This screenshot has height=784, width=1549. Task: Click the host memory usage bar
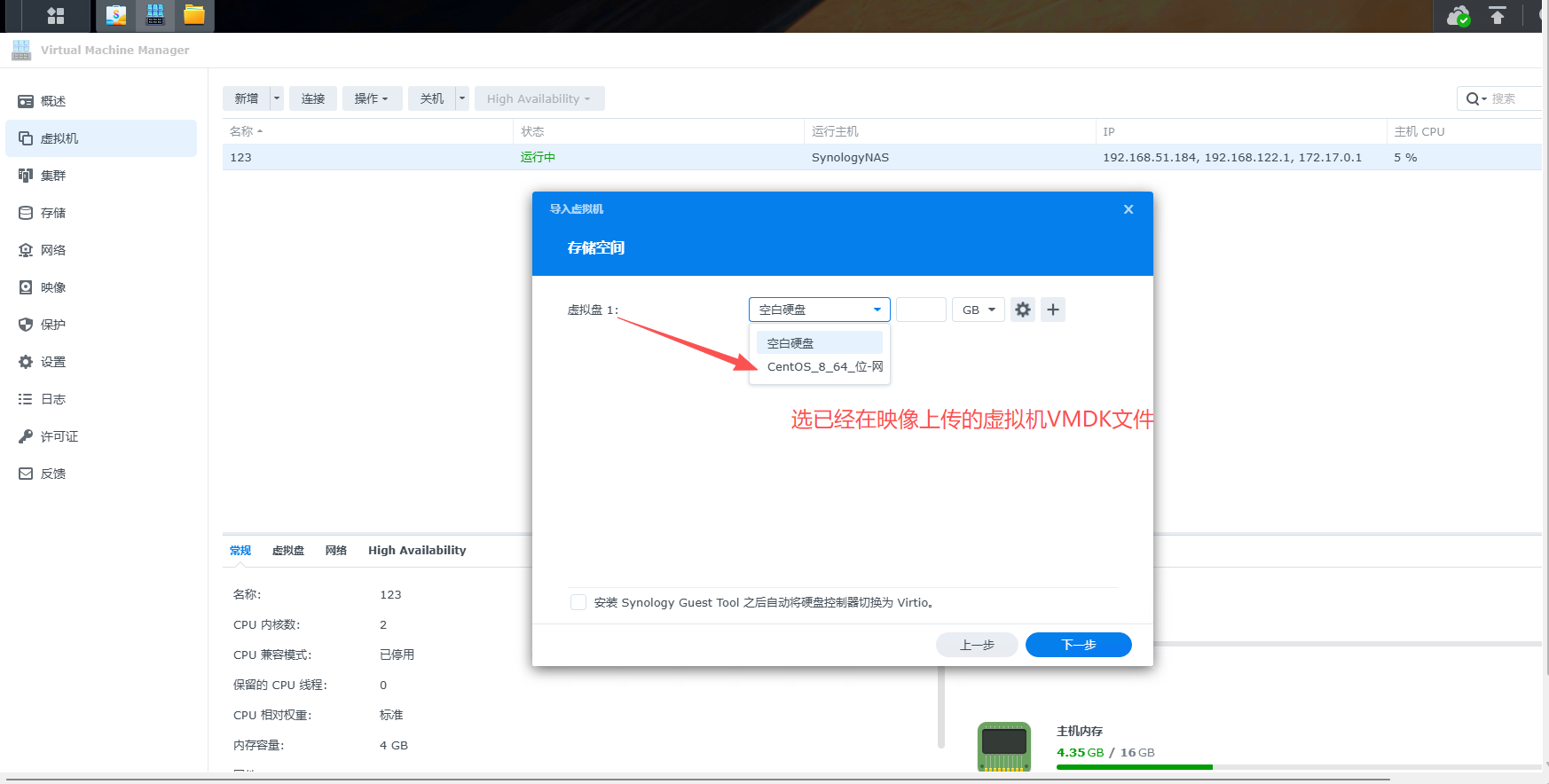pyautogui.click(x=1299, y=766)
